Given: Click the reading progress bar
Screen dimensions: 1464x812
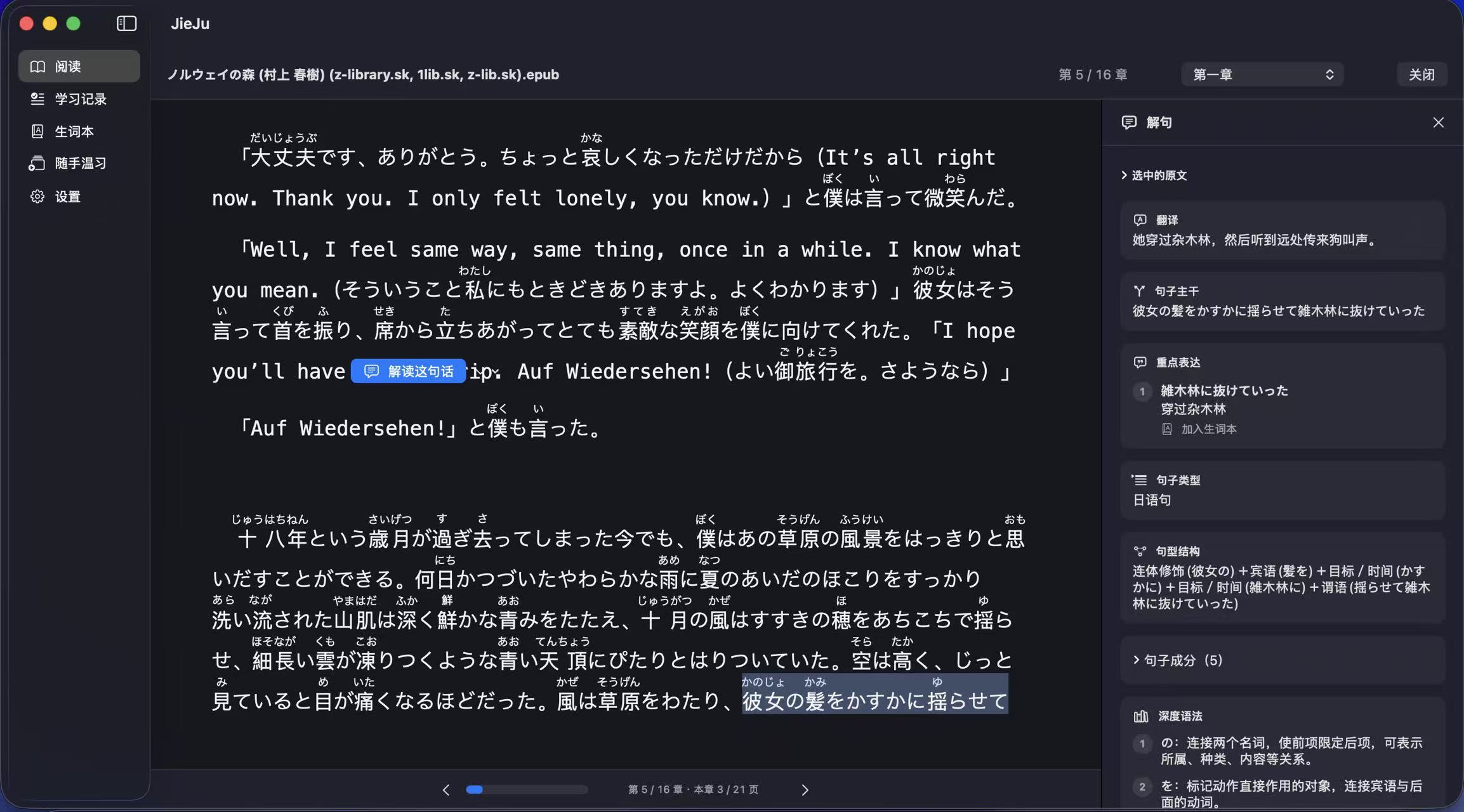Looking at the screenshot, I should [527, 790].
